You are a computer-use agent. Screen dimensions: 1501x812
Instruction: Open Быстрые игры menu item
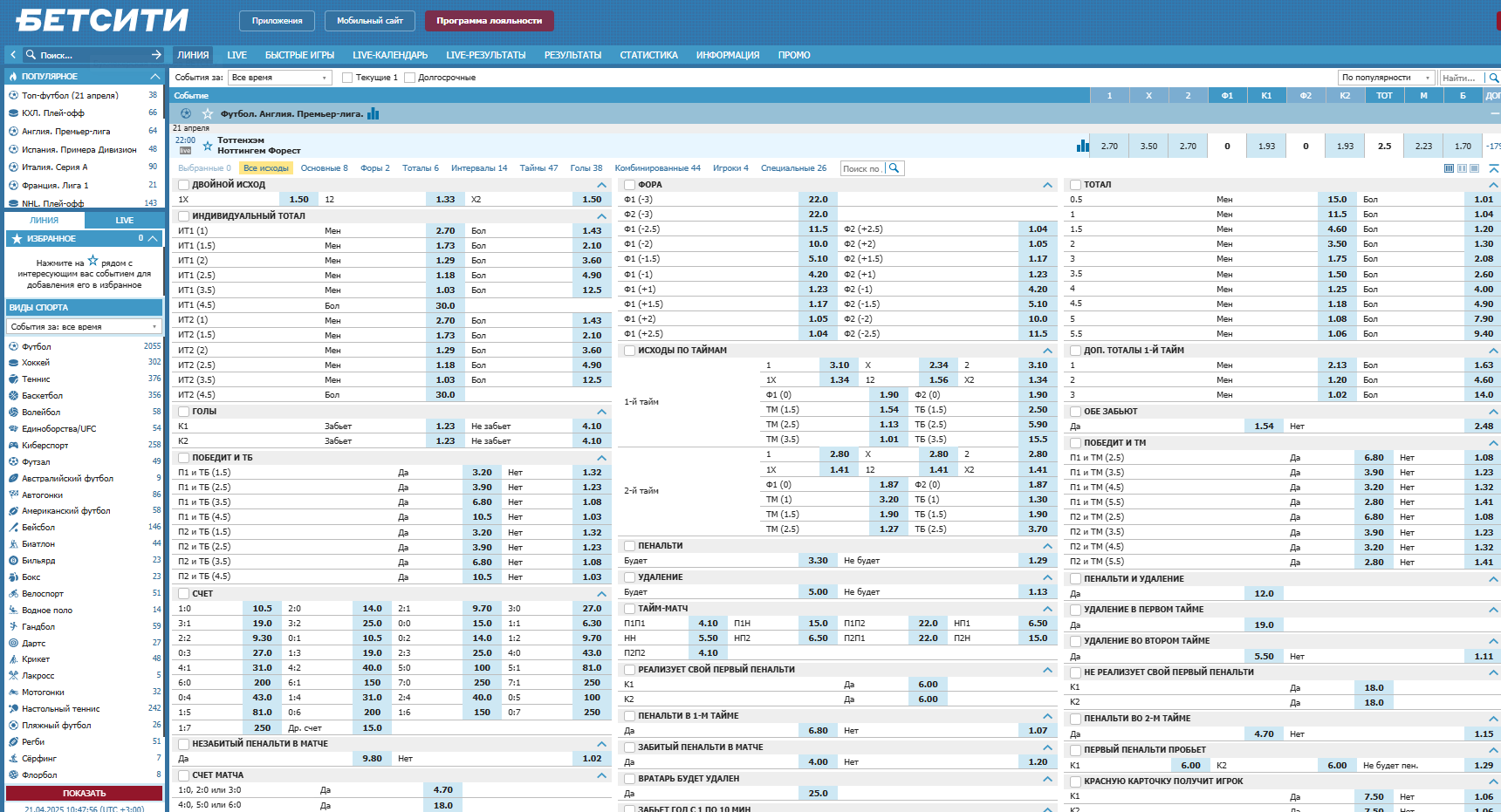(299, 55)
